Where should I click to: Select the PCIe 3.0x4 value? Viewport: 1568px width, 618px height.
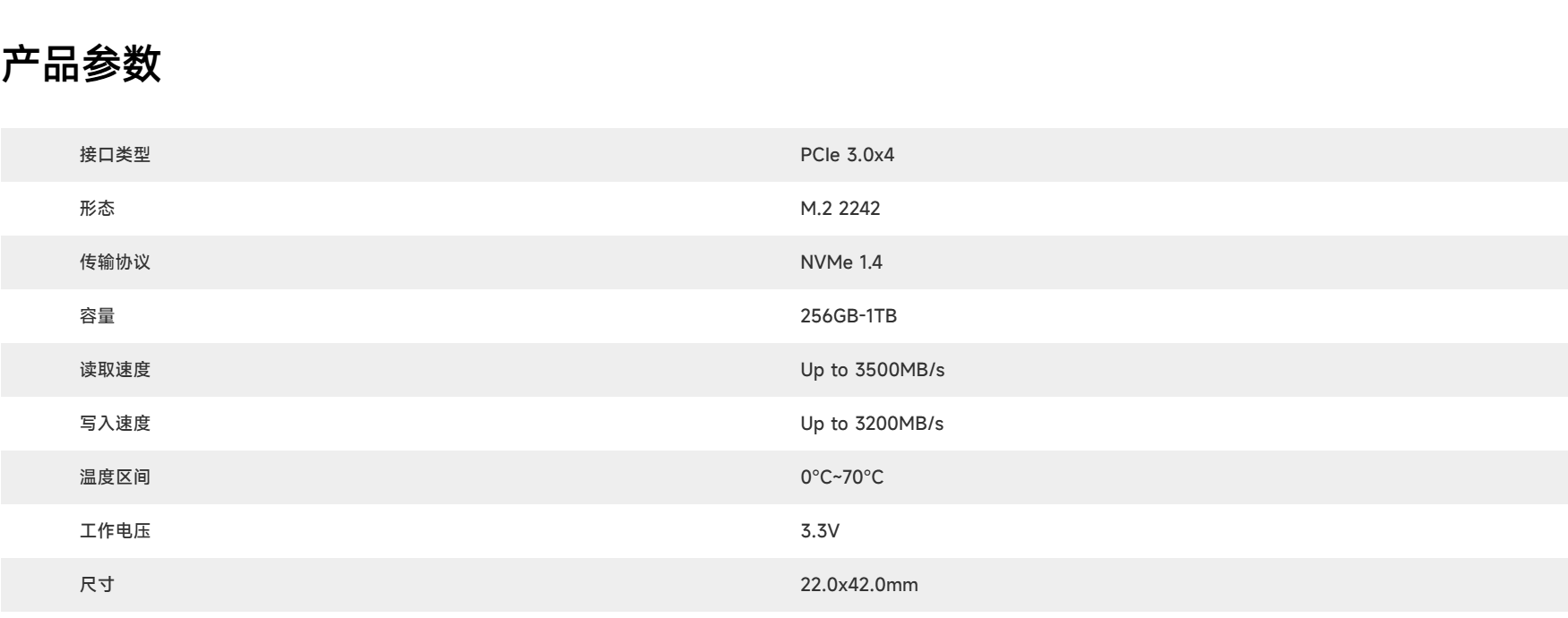pos(847,155)
